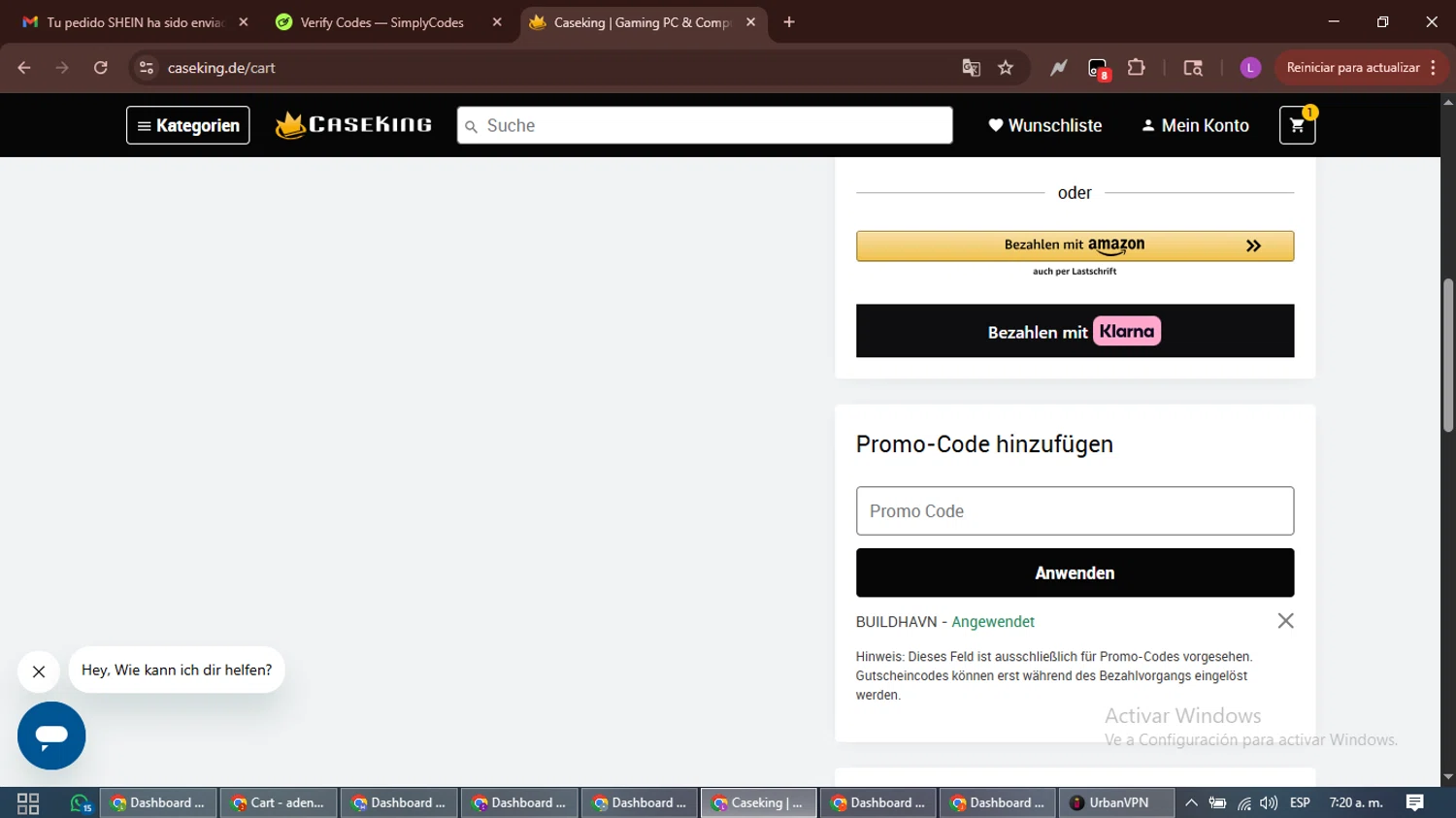Open the battery status tray icon
Image resolution: width=1456 pixels, height=818 pixels.
tap(1217, 803)
